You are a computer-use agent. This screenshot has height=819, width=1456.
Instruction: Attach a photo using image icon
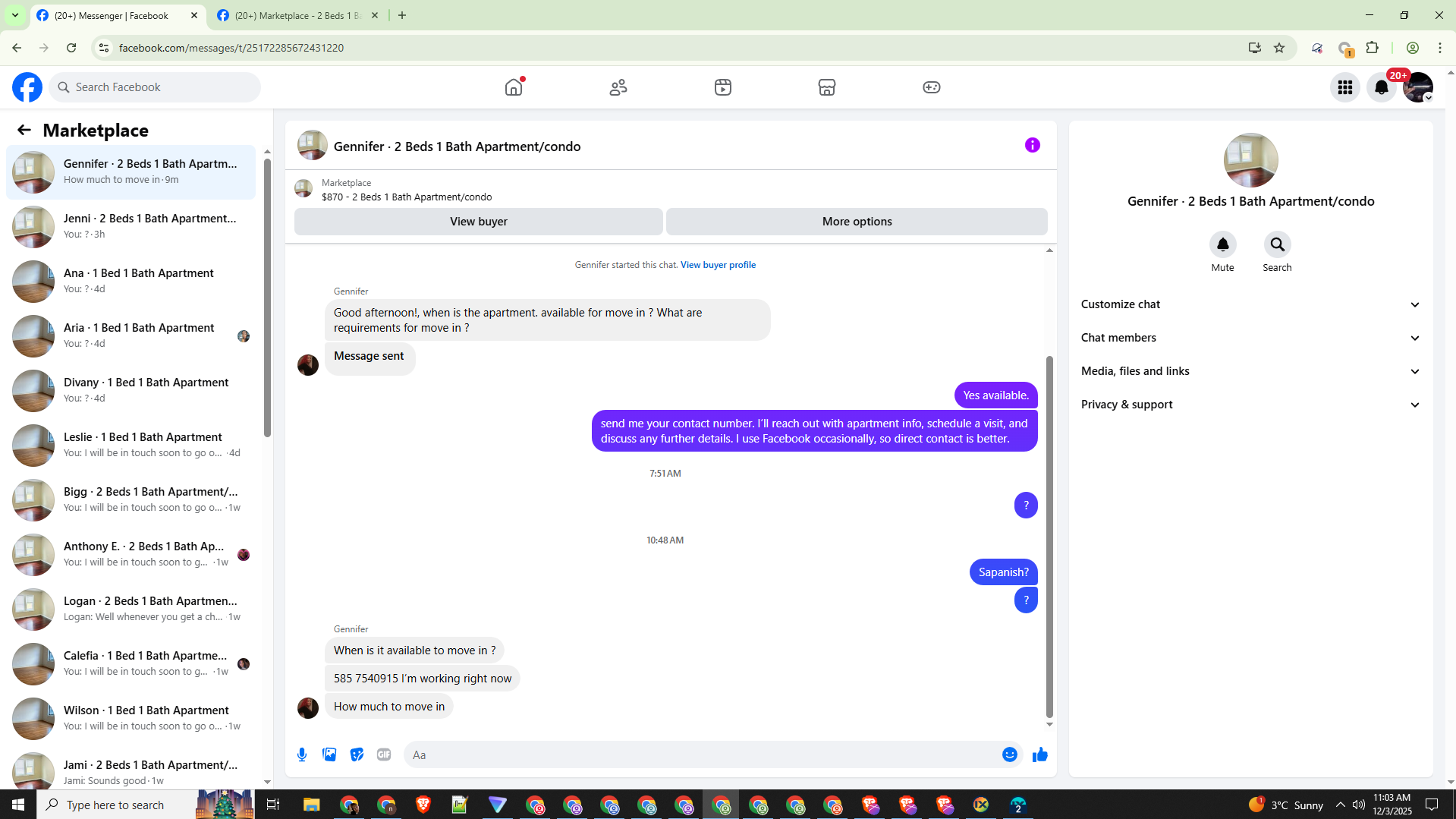pyautogui.click(x=329, y=754)
